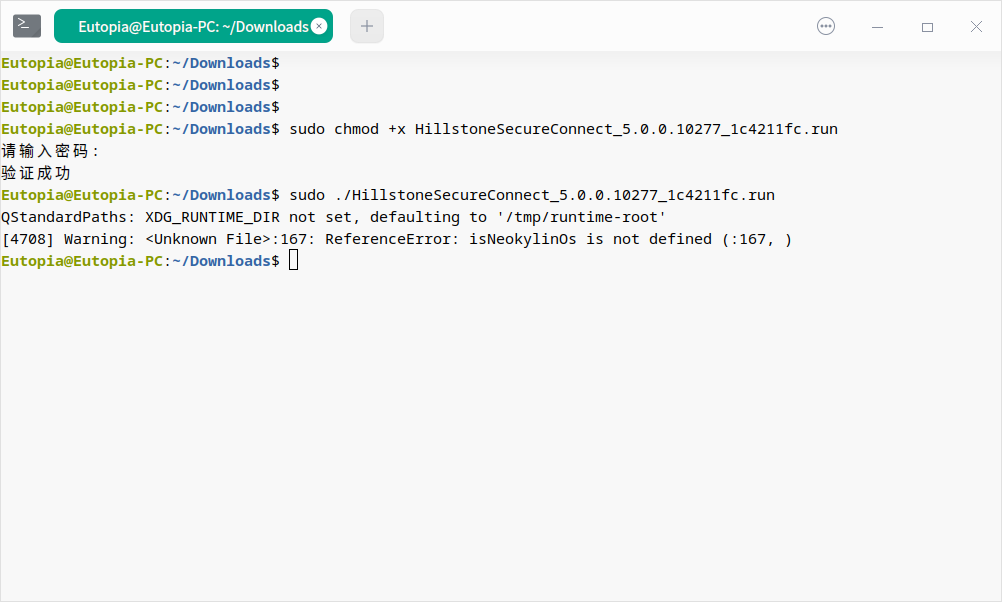
Task: Click the sudo chmod +x command text
Action: [x=562, y=129]
